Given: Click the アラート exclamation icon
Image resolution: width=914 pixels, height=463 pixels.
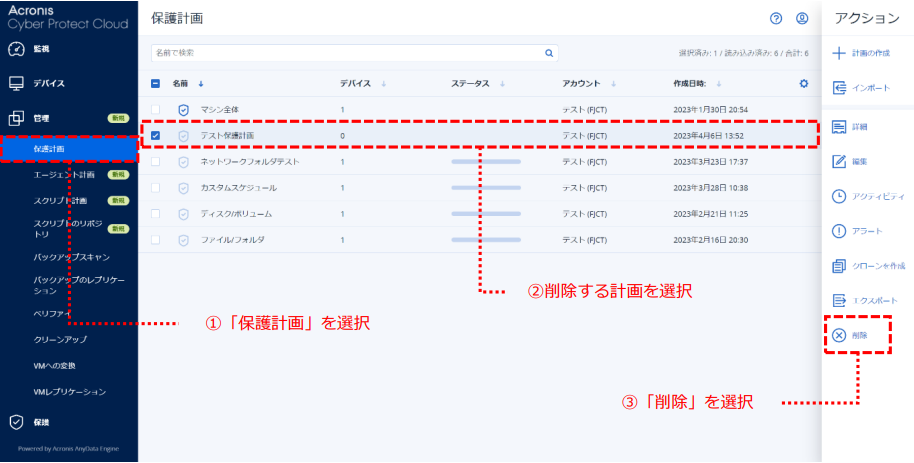Looking at the screenshot, I should pos(840,231).
